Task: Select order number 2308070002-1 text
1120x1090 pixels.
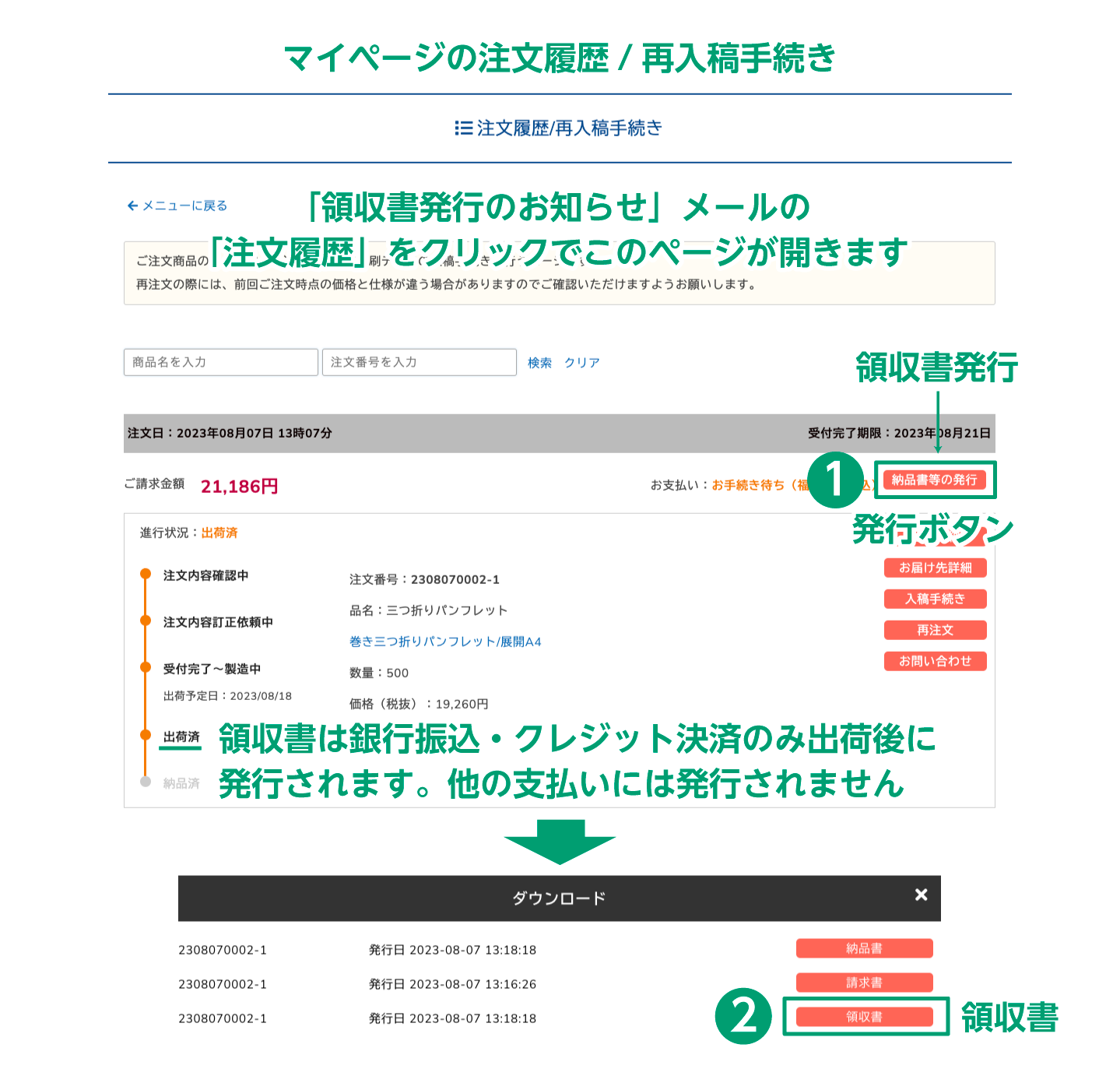Action: coord(455,579)
